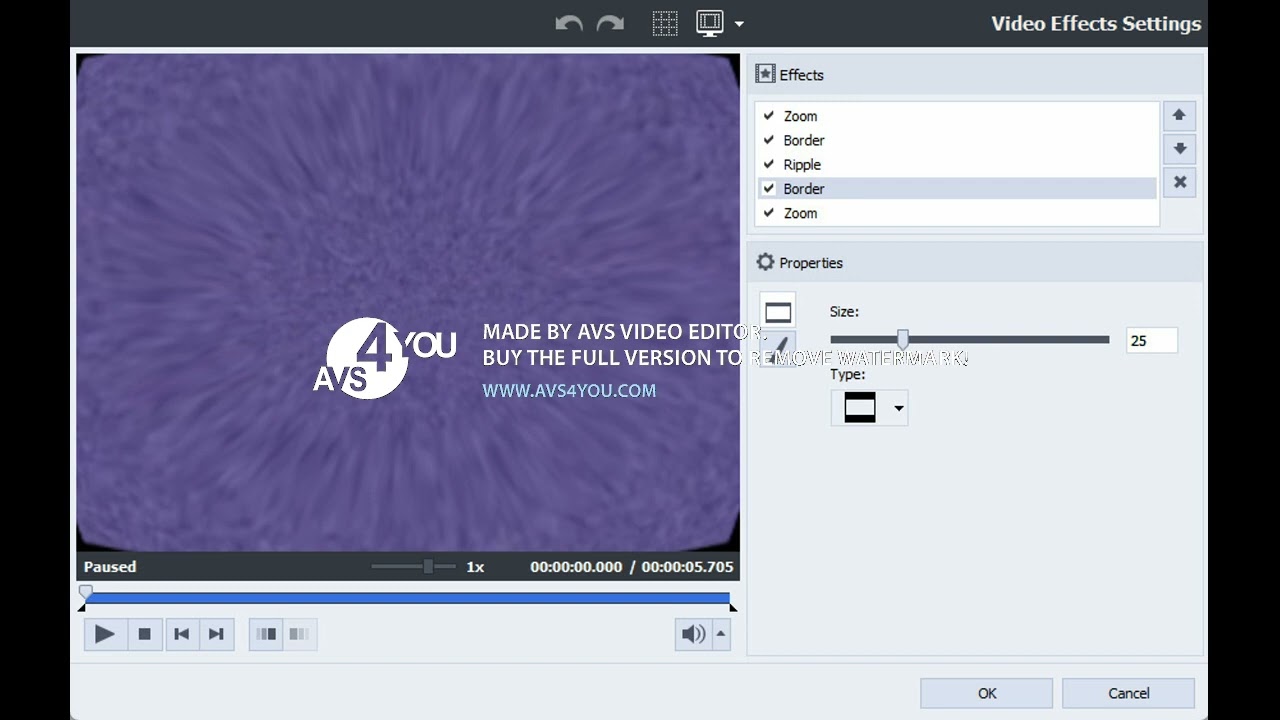1280x720 pixels.
Task: Select the Zoom effect at the list top
Action: 957,116
